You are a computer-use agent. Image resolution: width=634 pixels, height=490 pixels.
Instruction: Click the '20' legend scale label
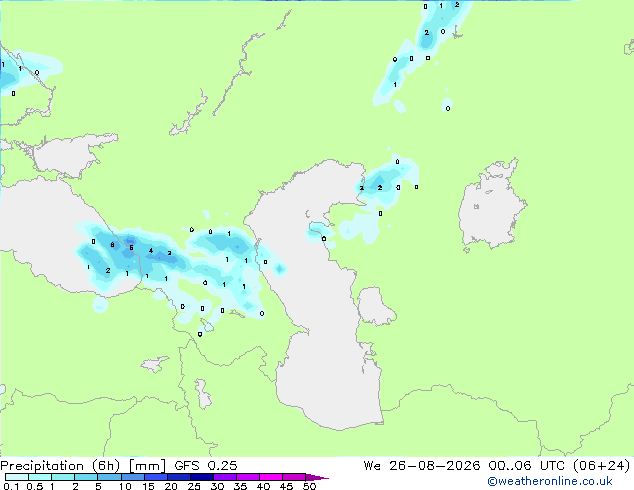click(171, 486)
